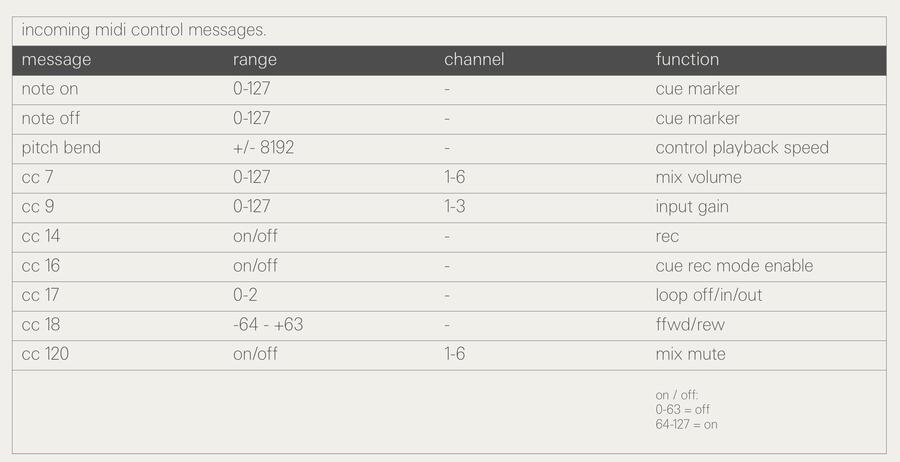Click the '64-127 = on' footnote text
900x462 pixels.
686,425
